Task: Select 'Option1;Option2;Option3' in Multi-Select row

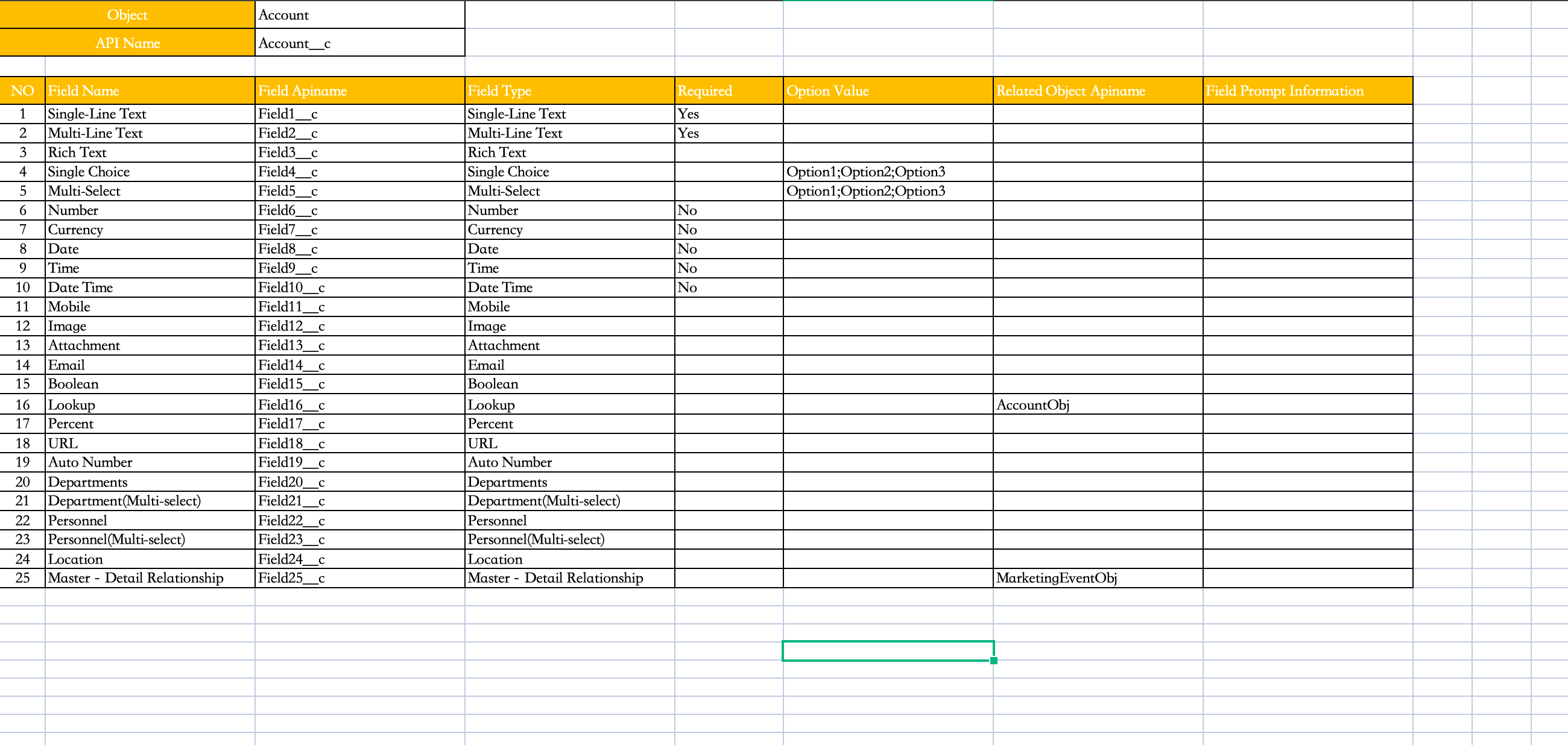Action: (x=888, y=191)
